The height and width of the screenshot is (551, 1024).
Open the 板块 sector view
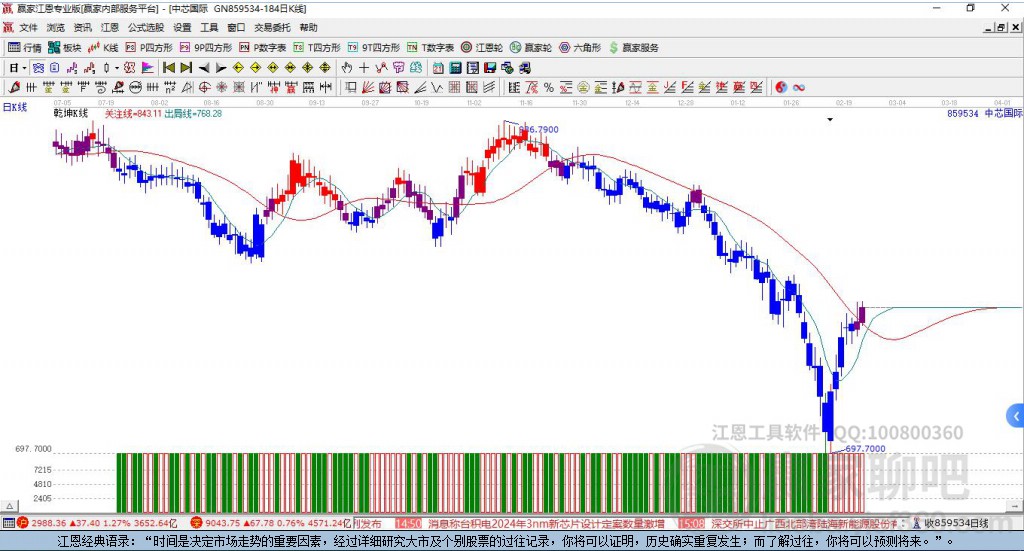click(65, 48)
